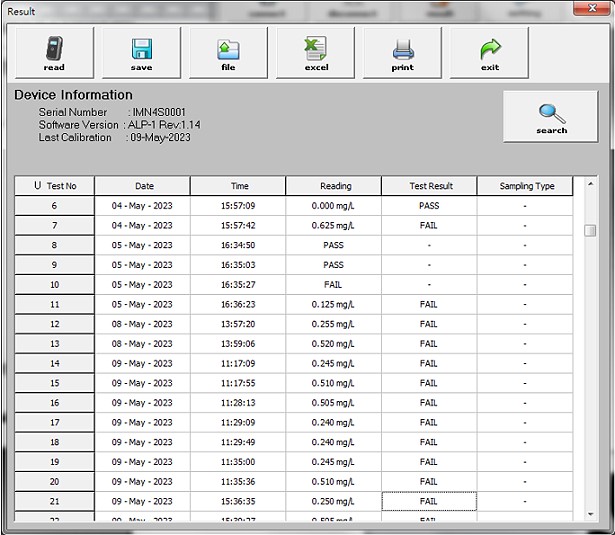Click the 16:36:23 time cell
This screenshot has height=535, width=615.
238,304
